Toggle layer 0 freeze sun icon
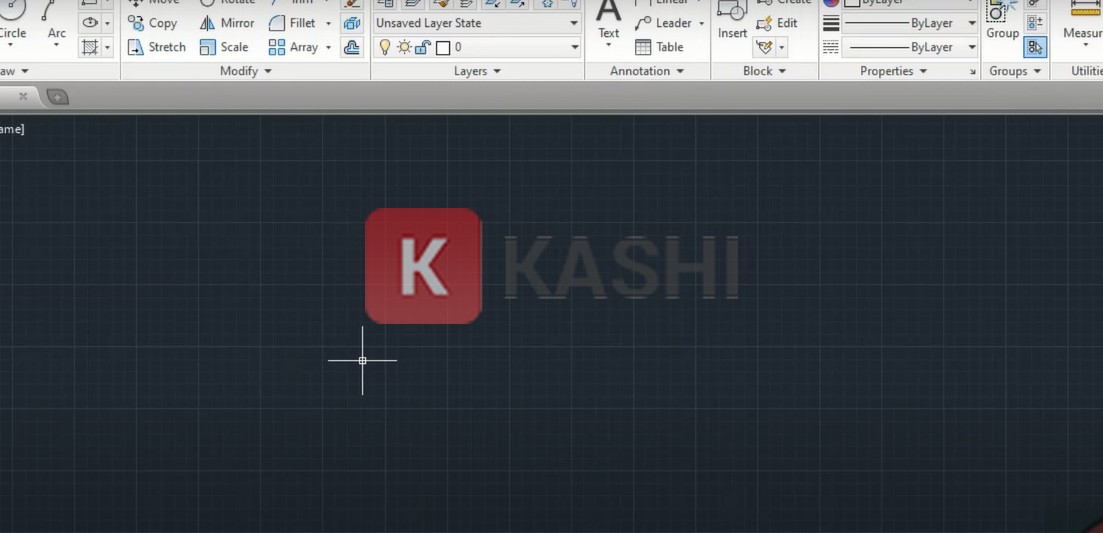This screenshot has height=533, width=1103. point(404,47)
